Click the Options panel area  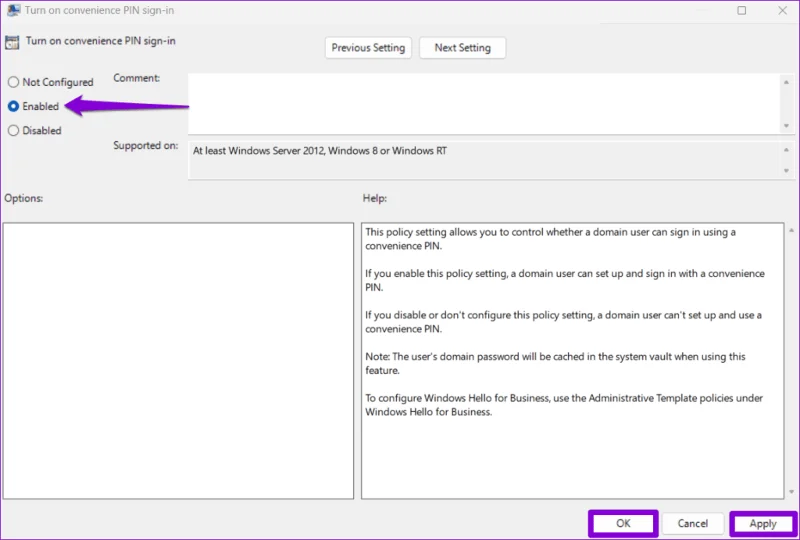pos(178,360)
